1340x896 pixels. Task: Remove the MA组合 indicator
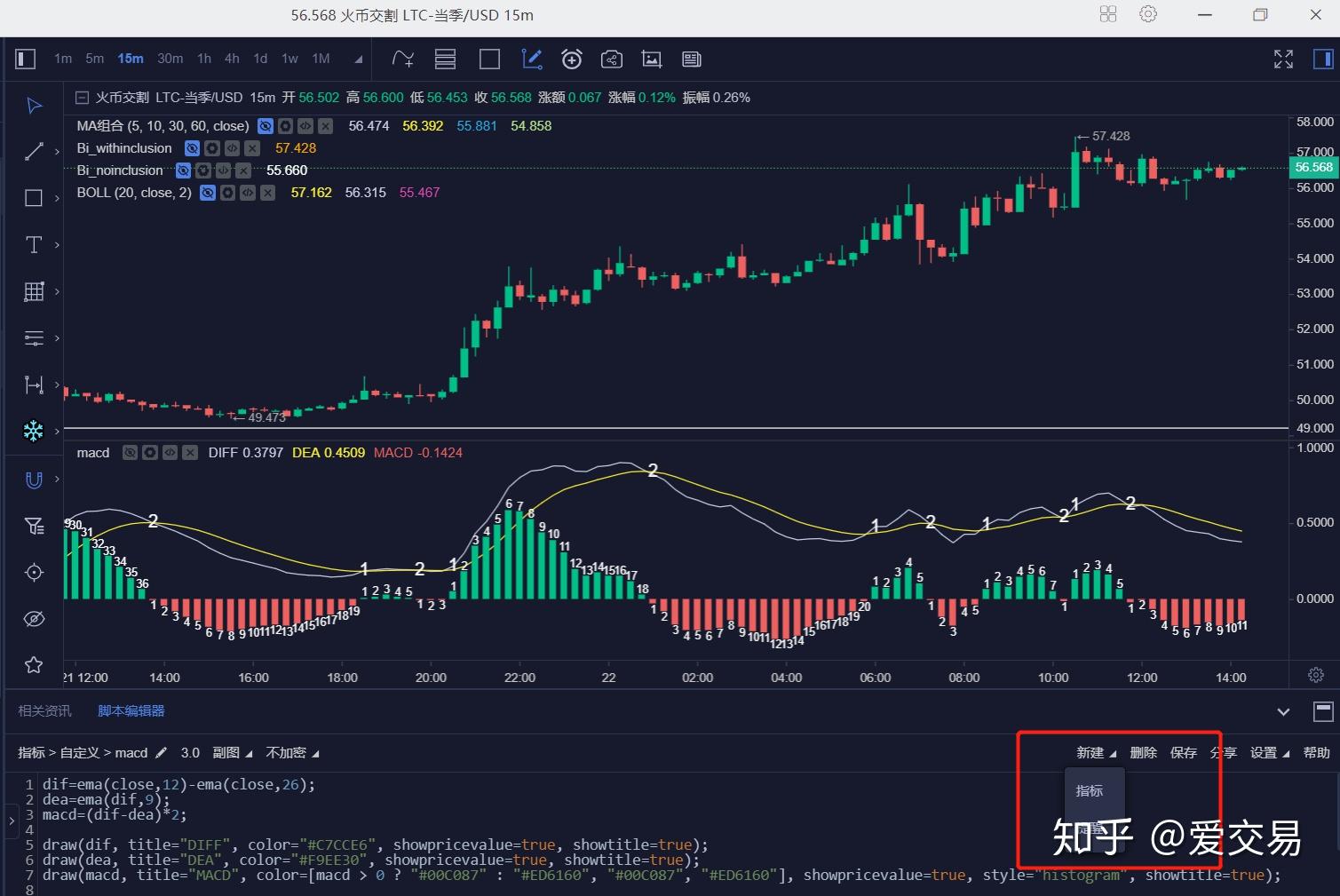[326, 126]
